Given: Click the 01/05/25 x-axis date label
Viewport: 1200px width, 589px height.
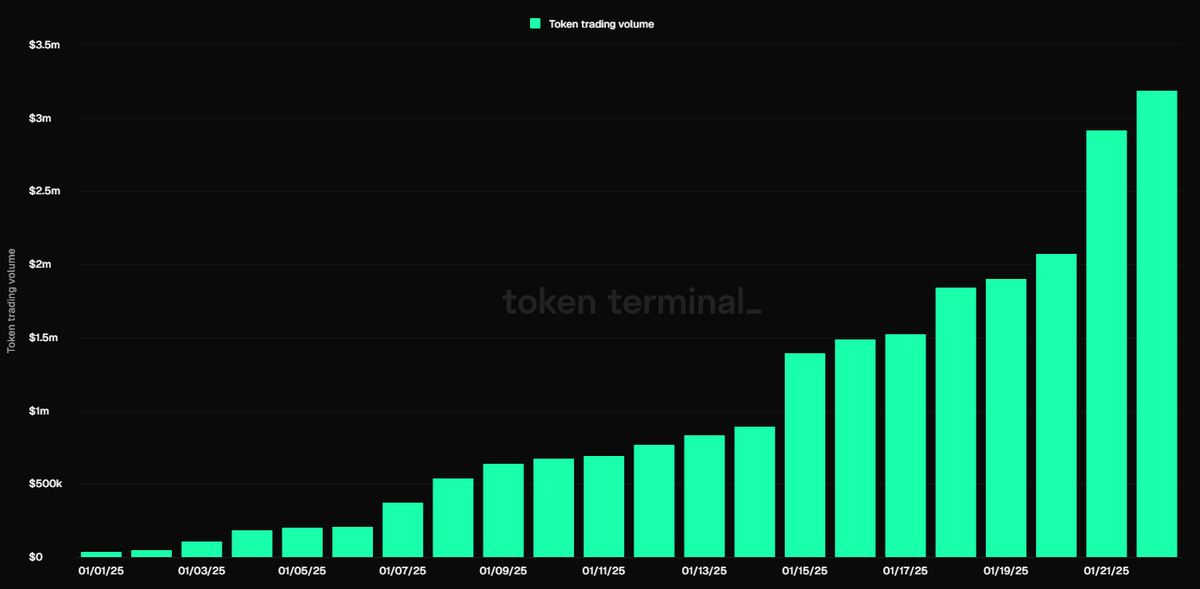Looking at the screenshot, I should [x=302, y=572].
